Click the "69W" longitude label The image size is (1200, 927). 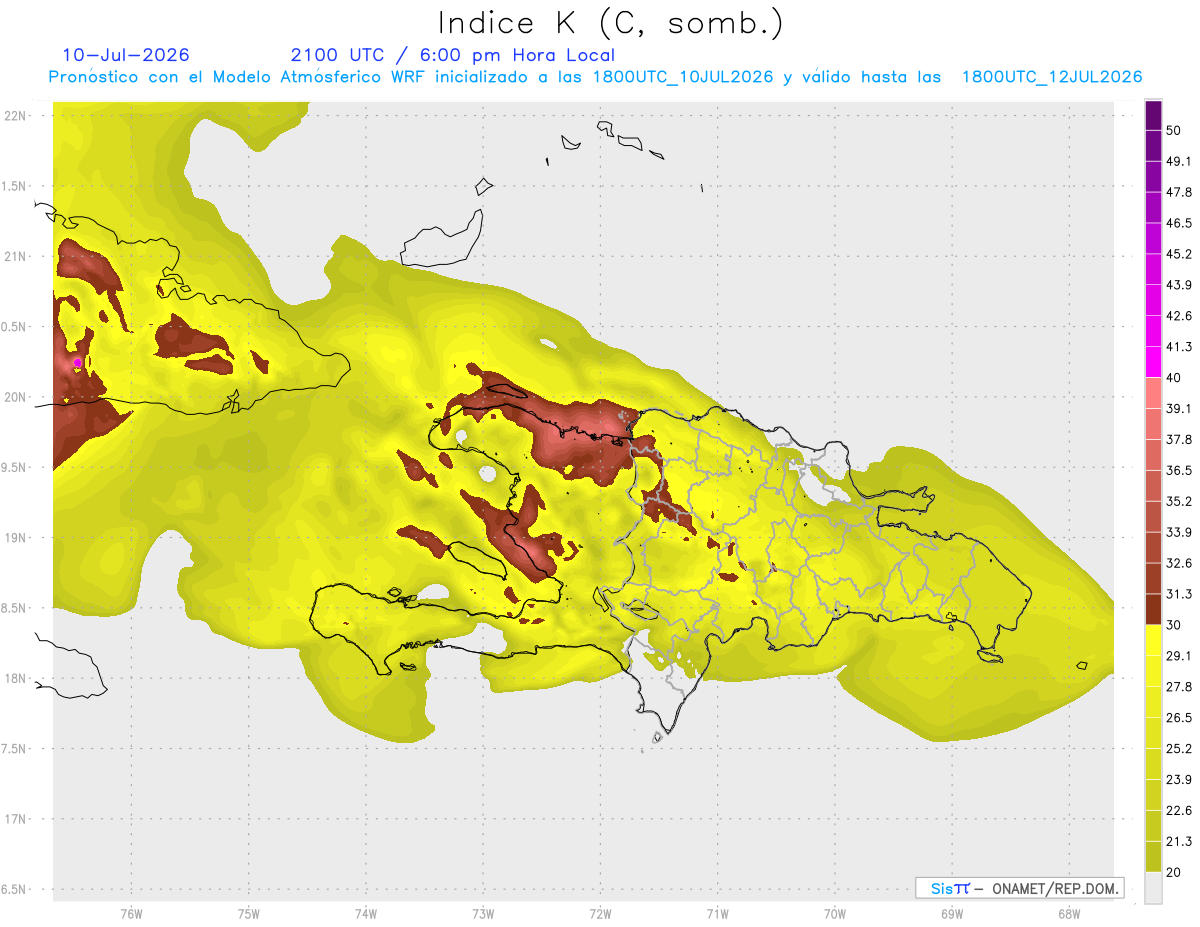(x=952, y=914)
